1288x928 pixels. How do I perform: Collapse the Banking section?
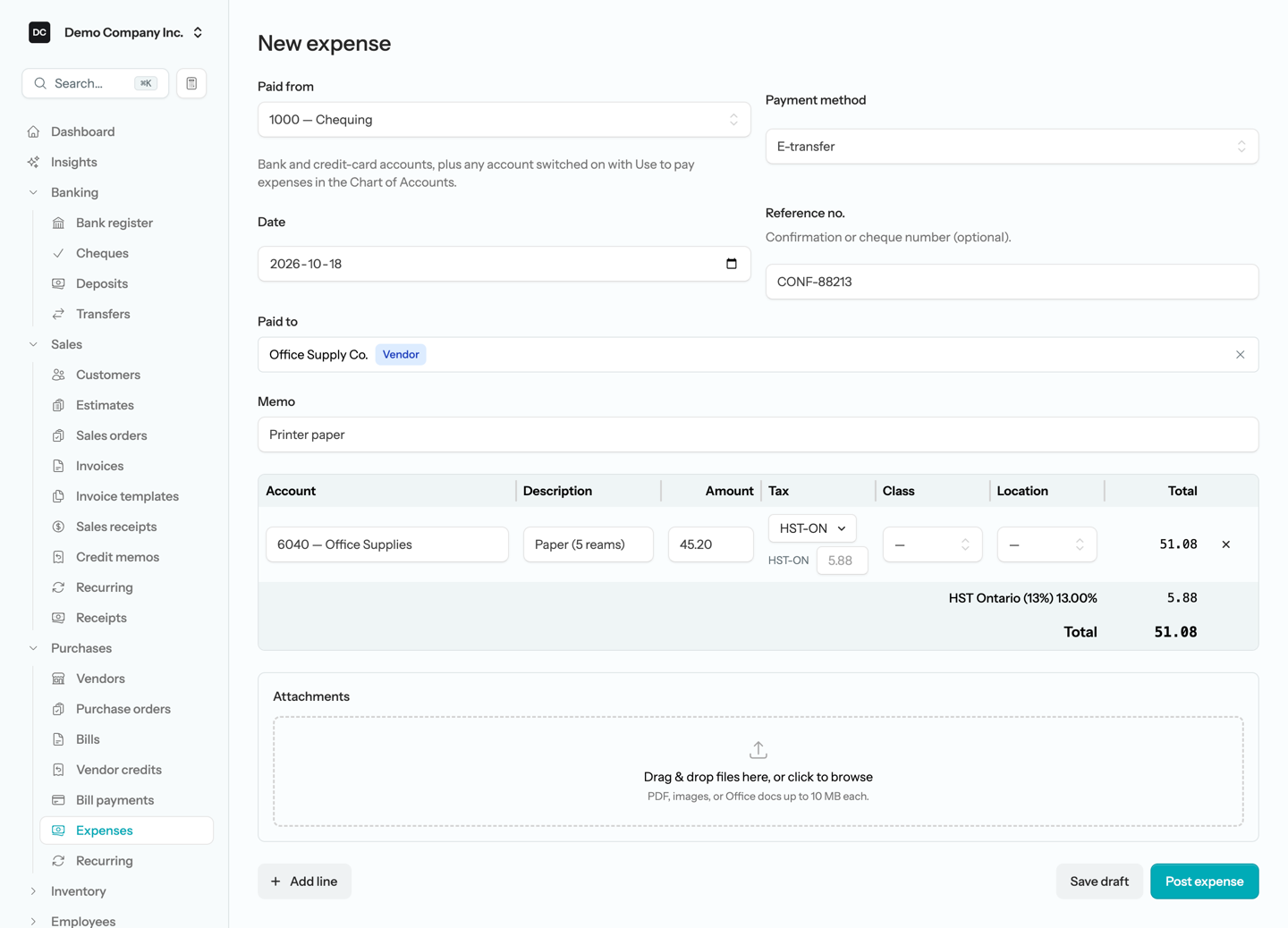click(33, 192)
